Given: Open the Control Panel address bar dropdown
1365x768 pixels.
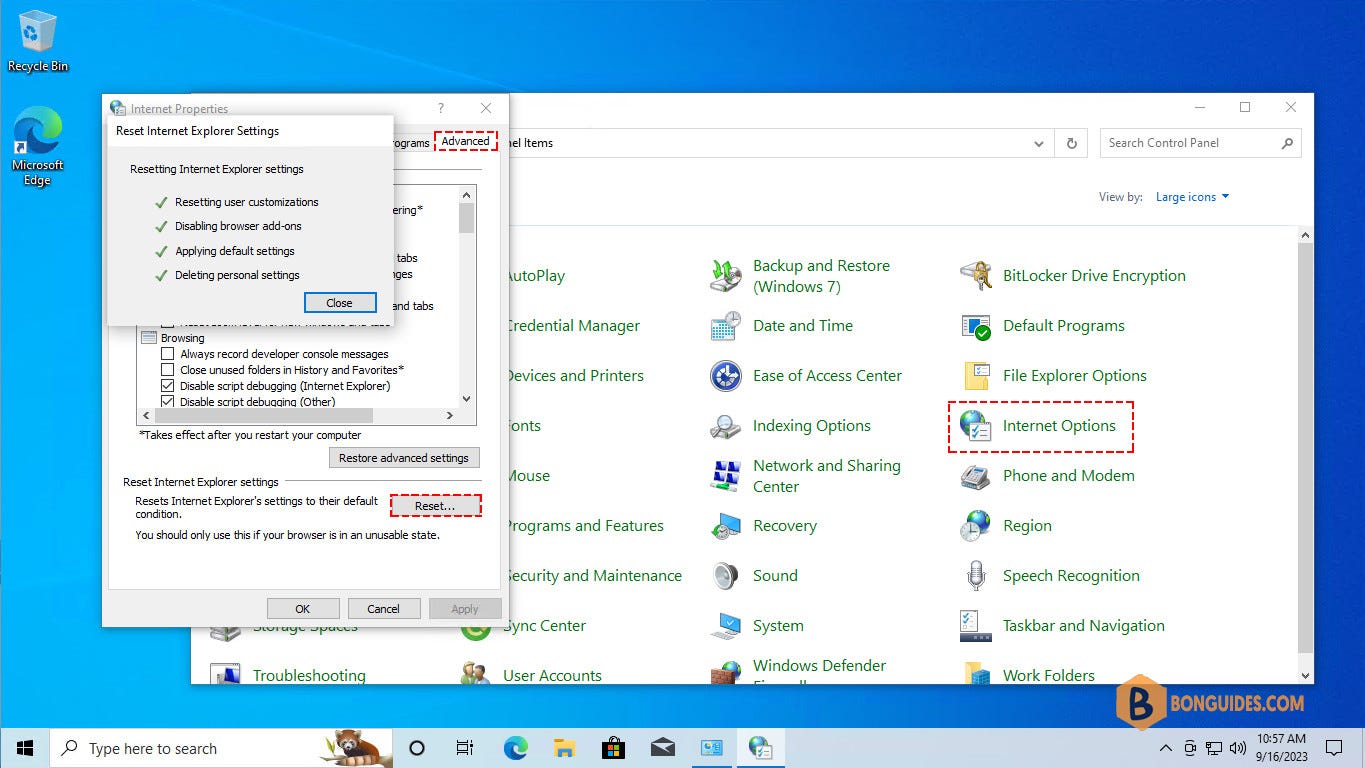Looking at the screenshot, I should point(1038,143).
